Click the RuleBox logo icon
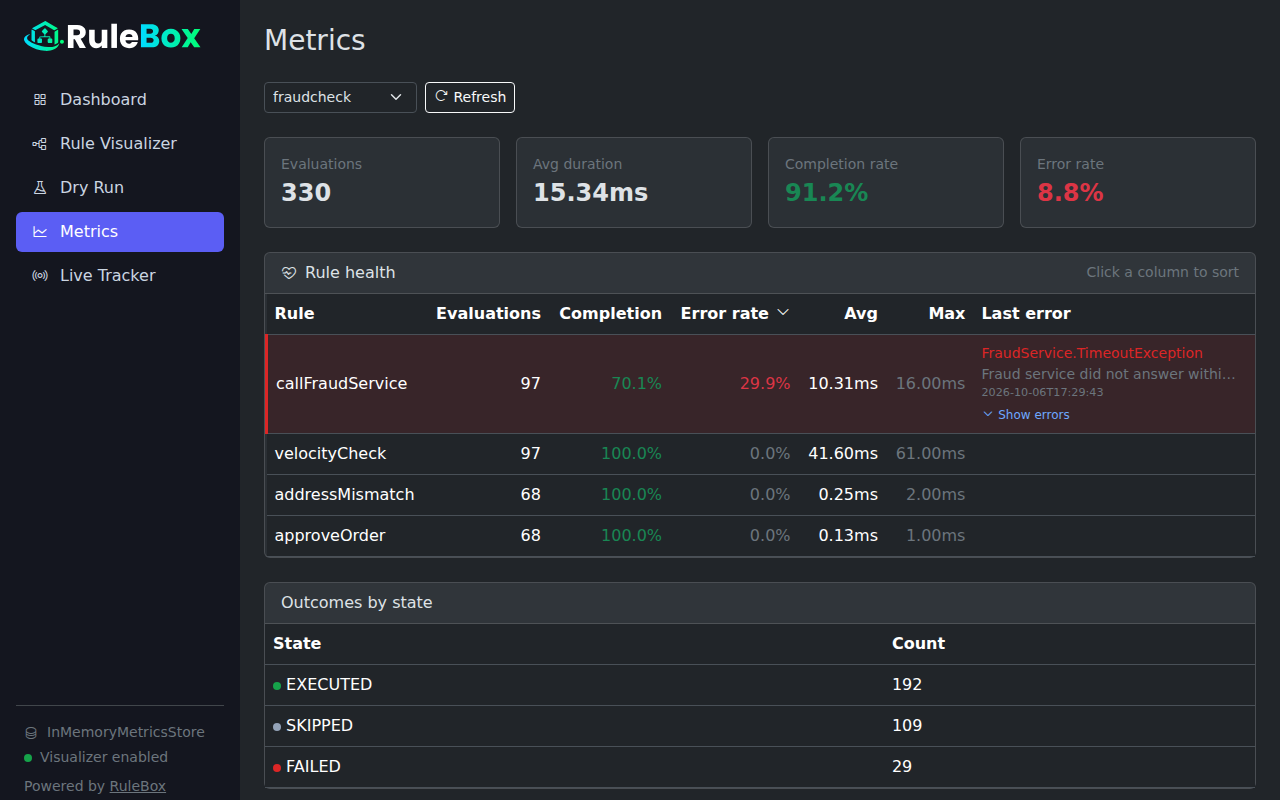1280x800 pixels. coord(43,37)
